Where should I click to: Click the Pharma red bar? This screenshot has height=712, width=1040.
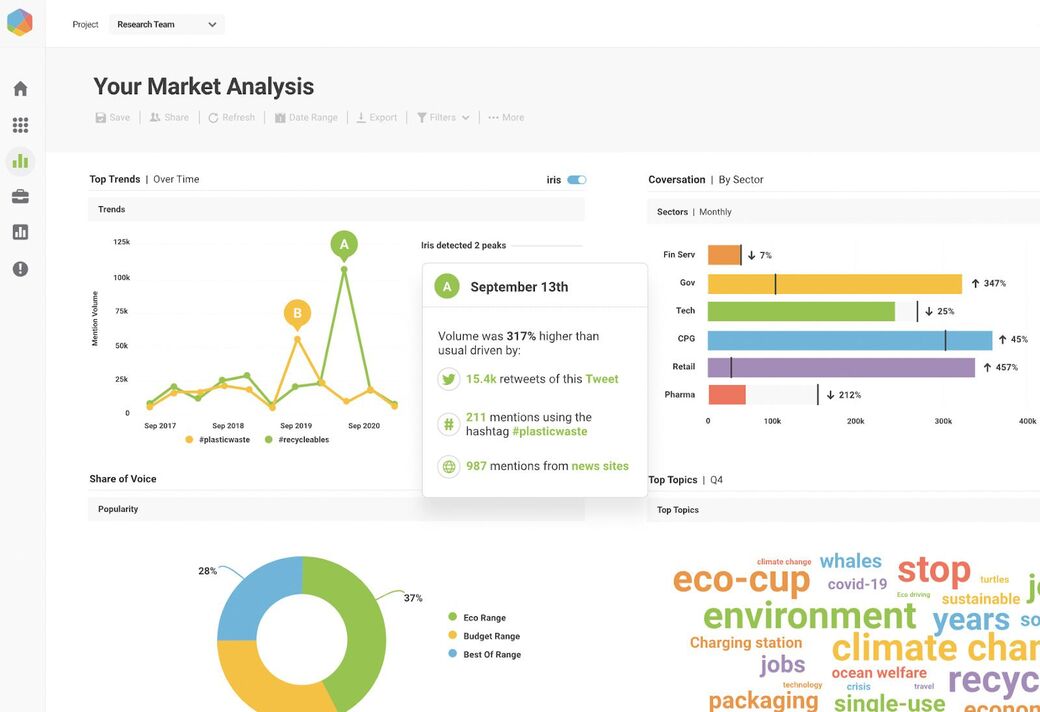(x=727, y=395)
